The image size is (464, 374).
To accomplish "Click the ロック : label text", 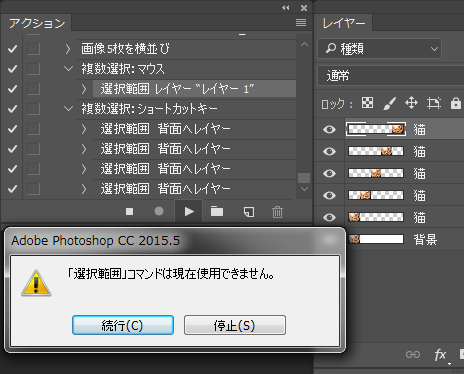I will click(337, 104).
